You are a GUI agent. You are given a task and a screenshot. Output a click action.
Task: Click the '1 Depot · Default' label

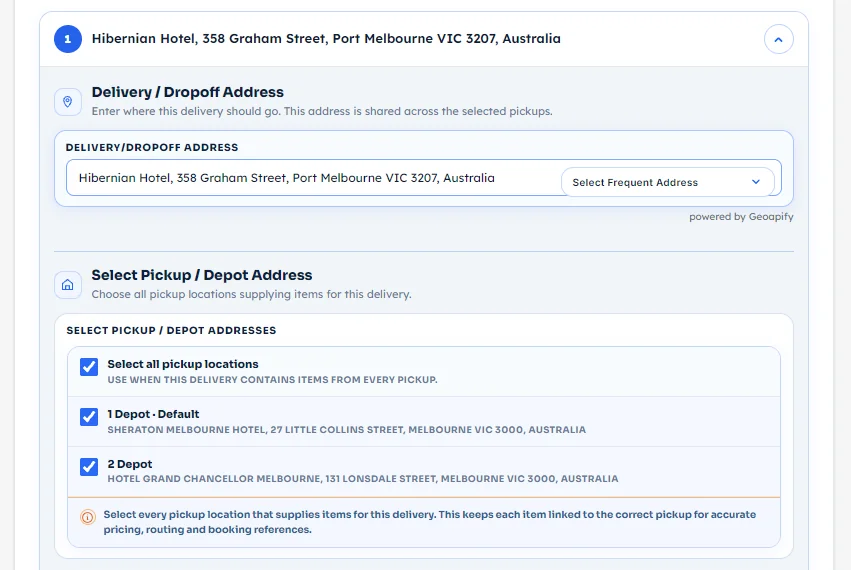pyautogui.click(x=153, y=414)
